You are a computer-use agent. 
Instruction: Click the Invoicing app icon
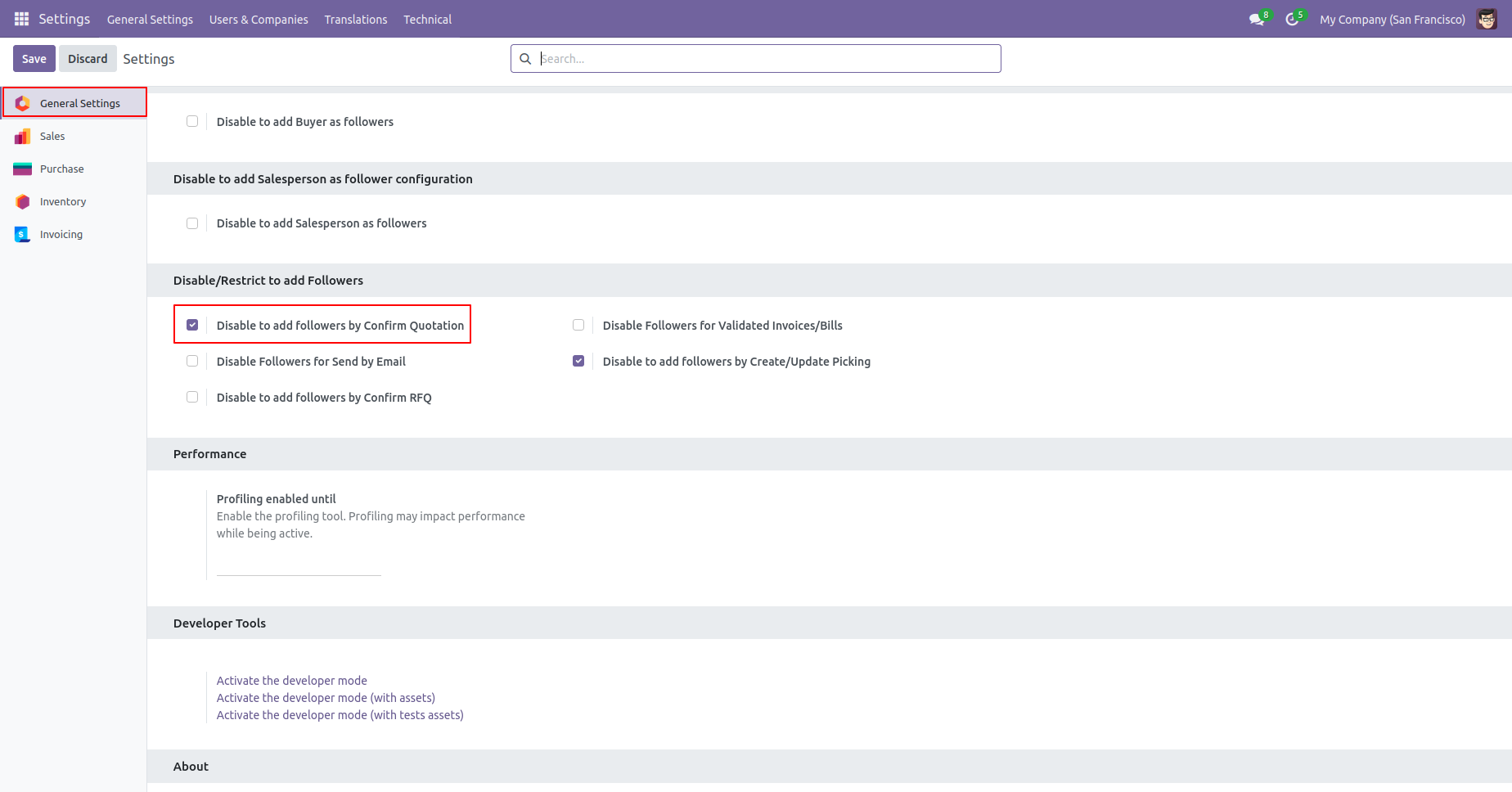23,234
